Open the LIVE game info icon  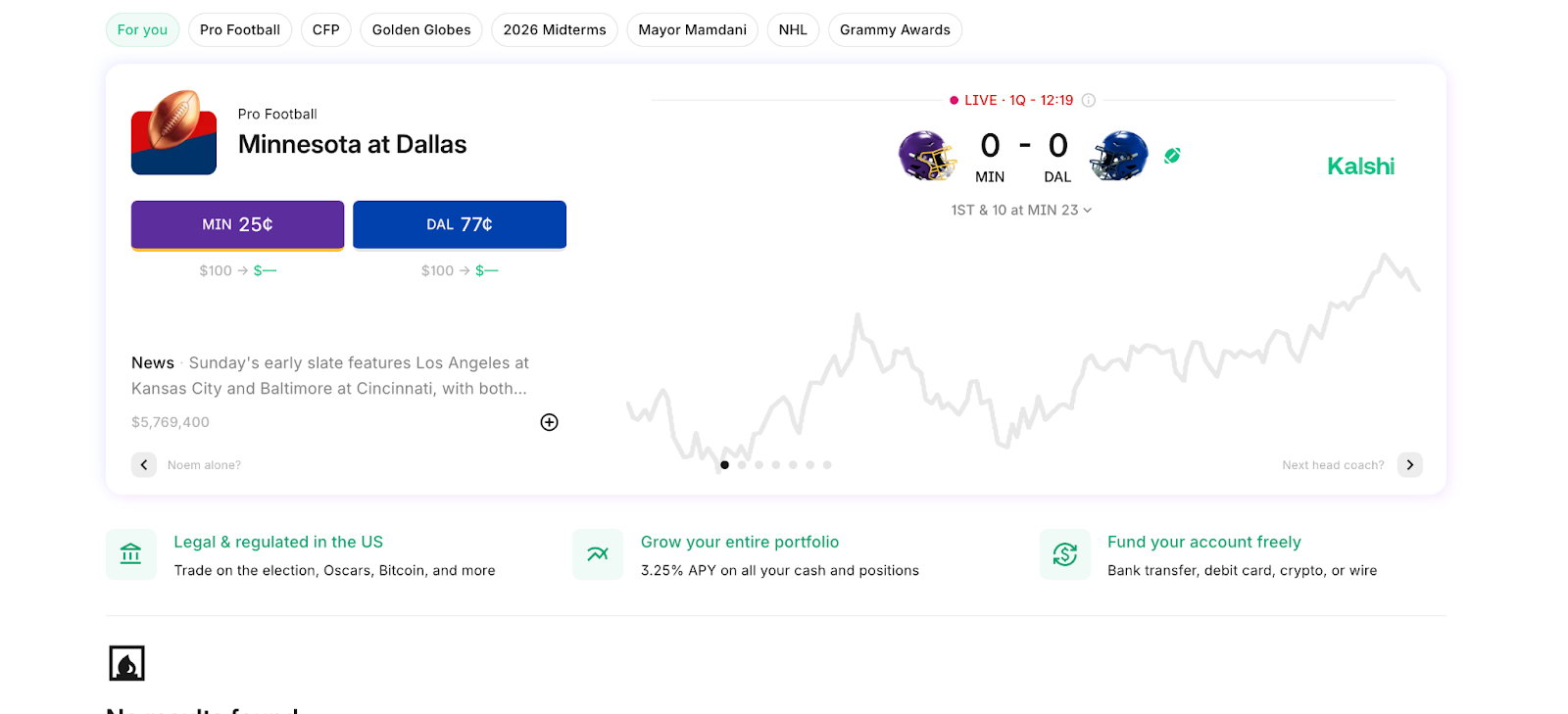point(1088,99)
